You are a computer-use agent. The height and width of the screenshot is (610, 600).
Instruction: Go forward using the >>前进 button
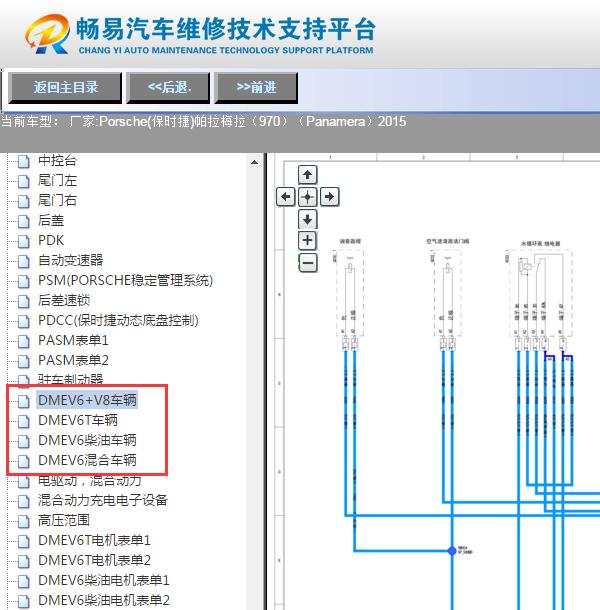click(x=256, y=88)
